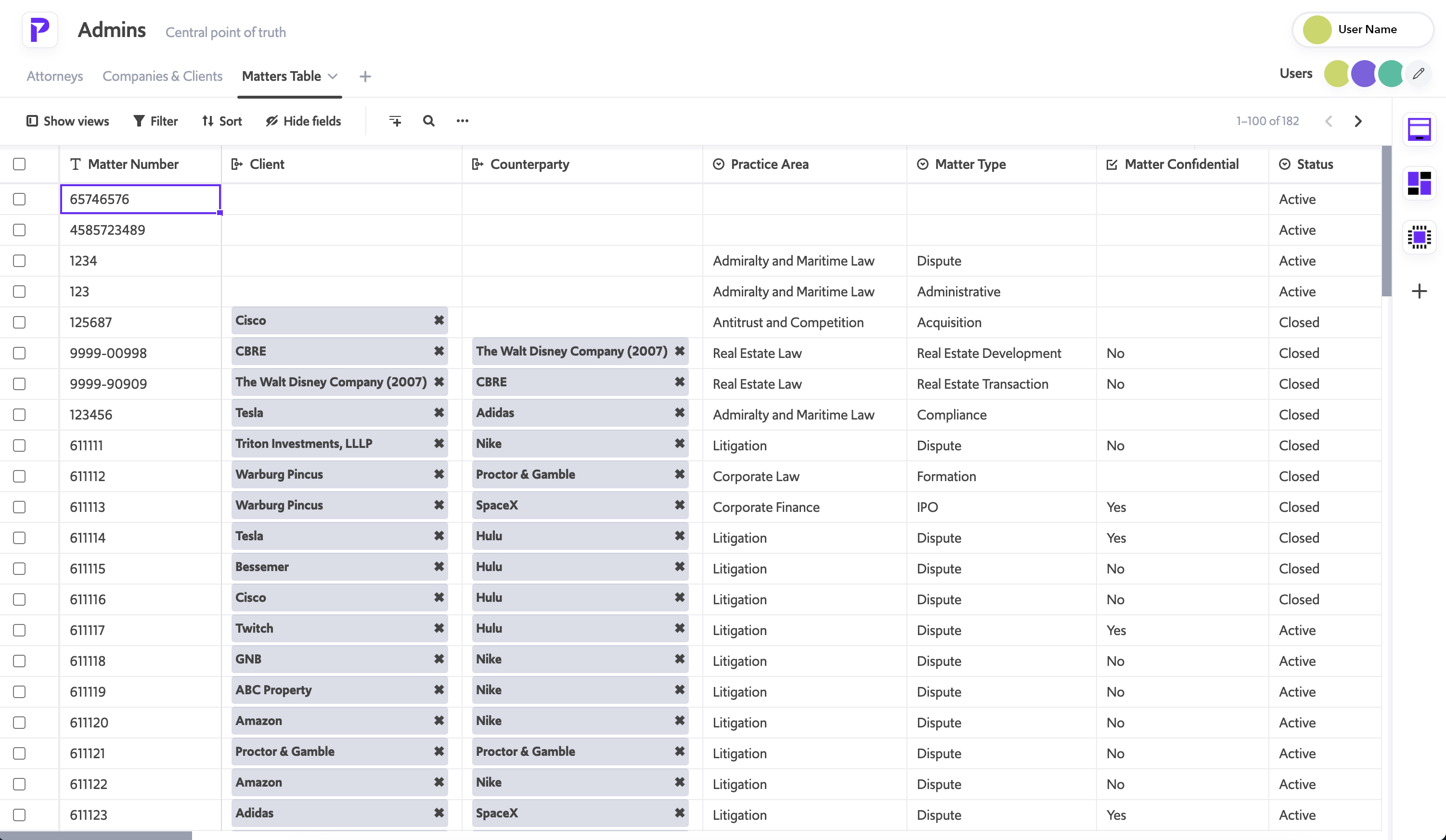Expand the Matters Table tab chevron
The width and height of the screenshot is (1446, 840).
click(x=332, y=76)
